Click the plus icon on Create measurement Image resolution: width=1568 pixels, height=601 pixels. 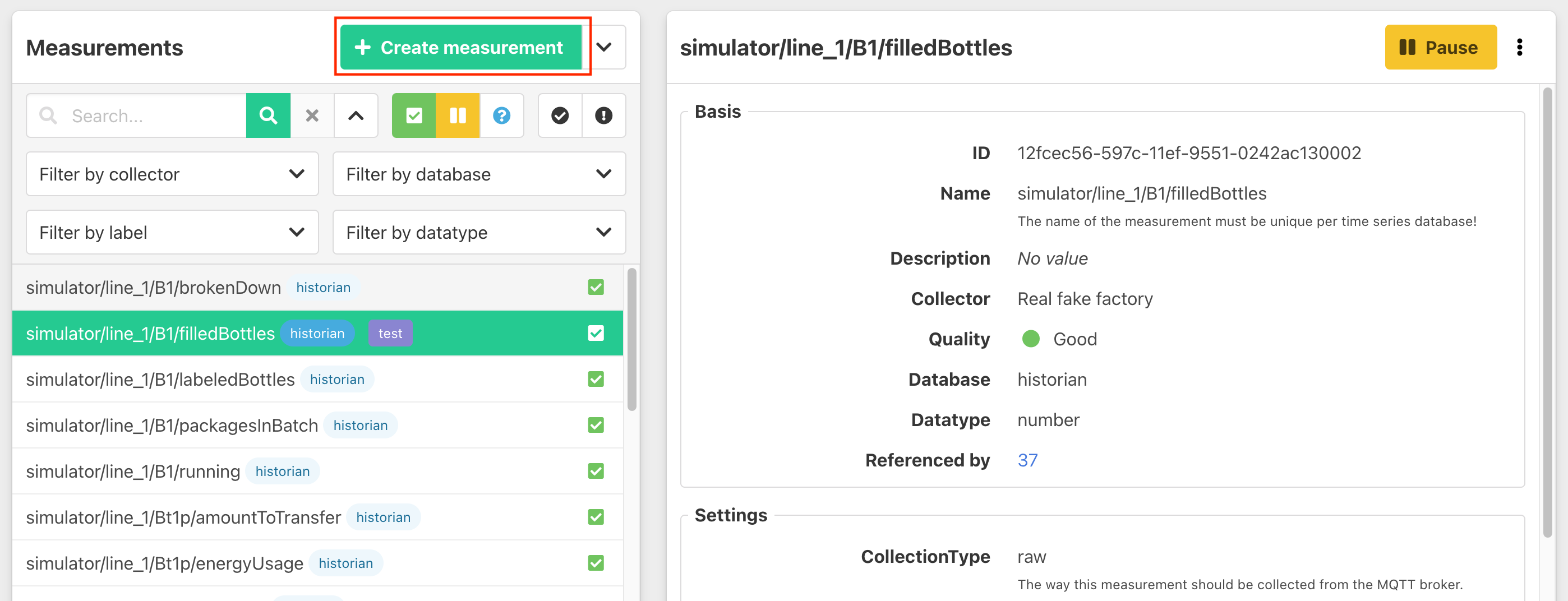point(363,48)
